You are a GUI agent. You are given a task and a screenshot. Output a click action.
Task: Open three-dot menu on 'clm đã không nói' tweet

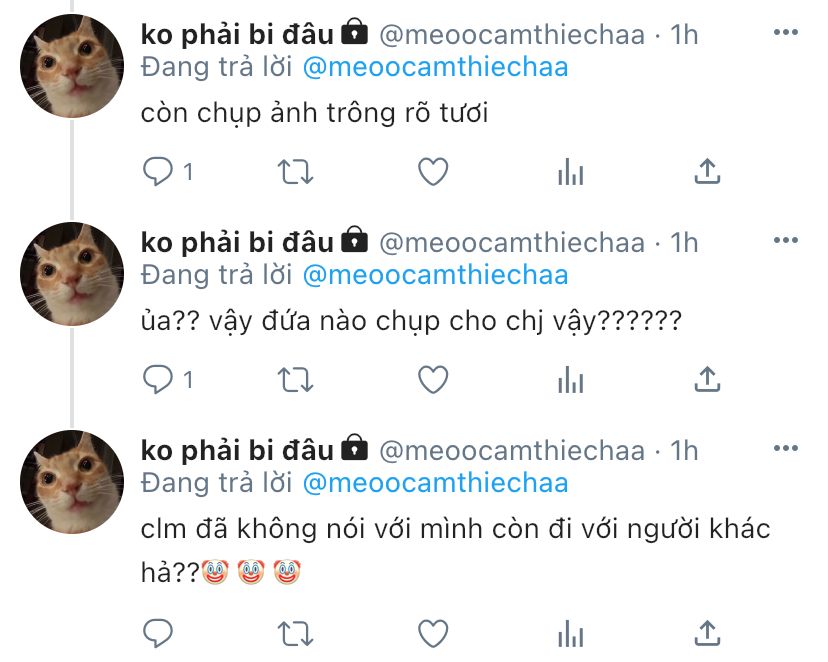[x=786, y=448]
